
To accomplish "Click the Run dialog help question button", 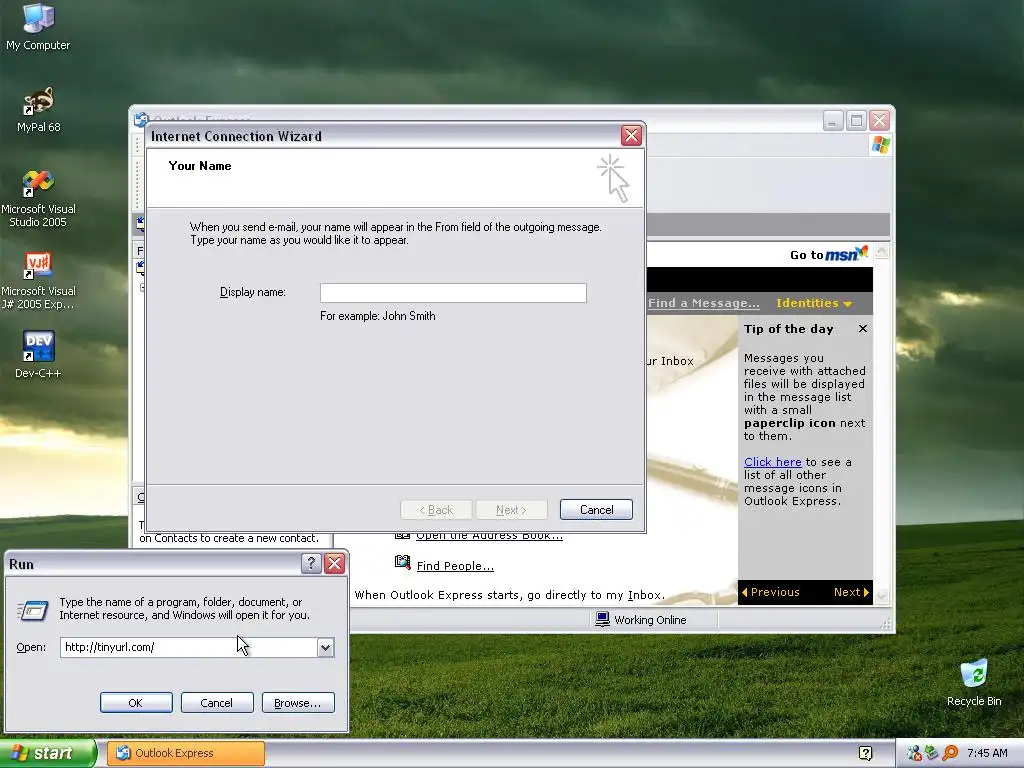I will tap(311, 564).
